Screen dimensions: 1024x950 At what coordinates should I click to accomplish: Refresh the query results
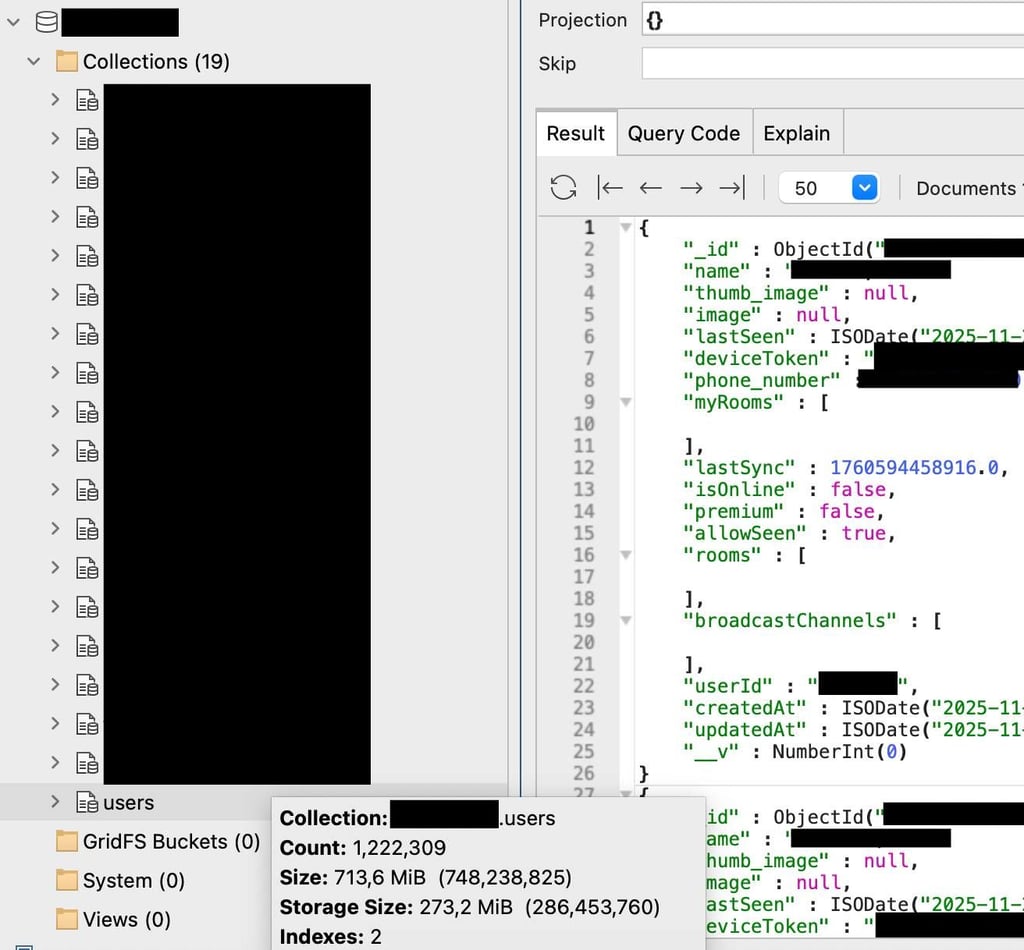[x=563, y=188]
